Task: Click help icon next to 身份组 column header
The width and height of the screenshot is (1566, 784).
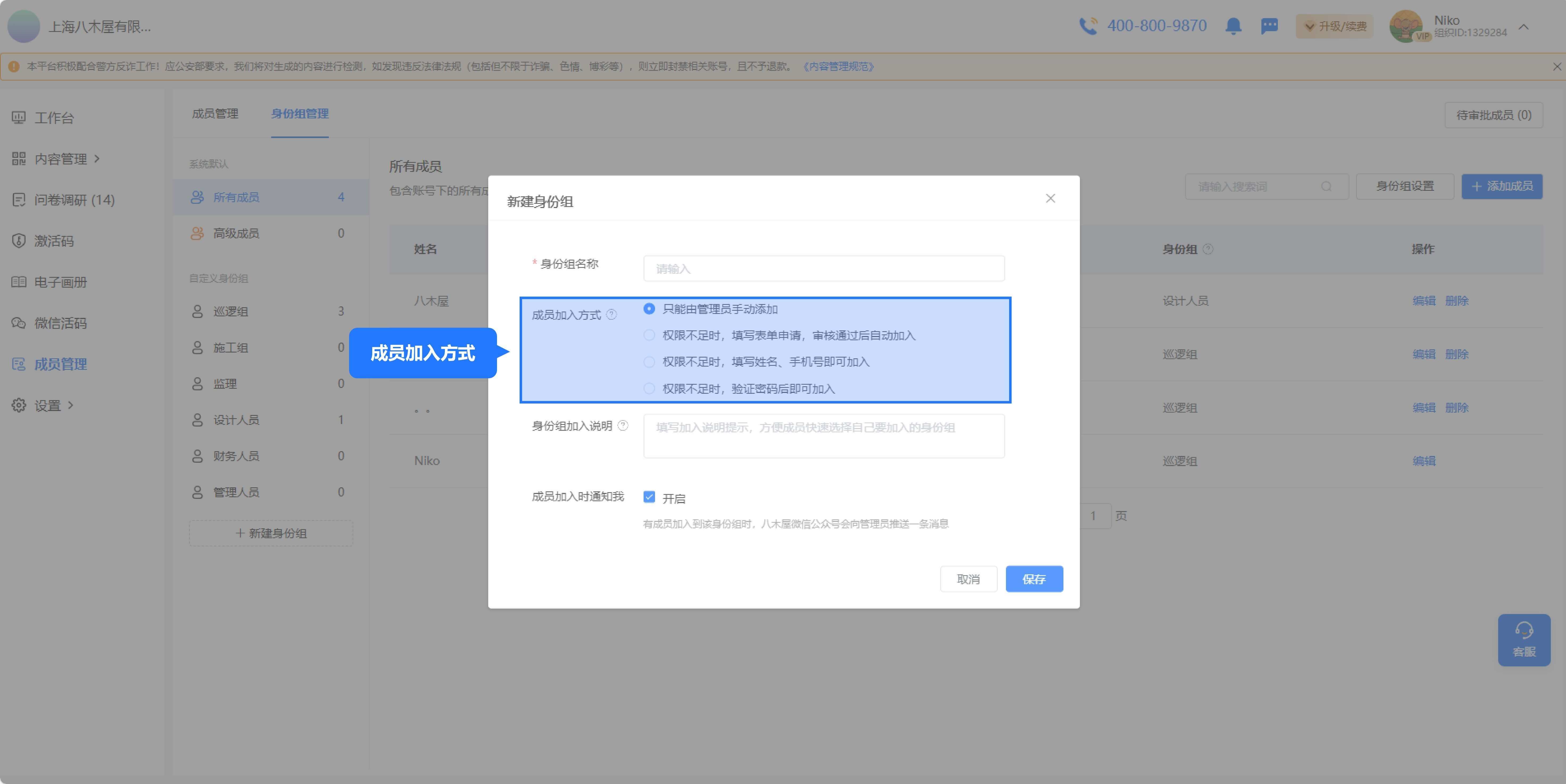Action: click(1208, 249)
